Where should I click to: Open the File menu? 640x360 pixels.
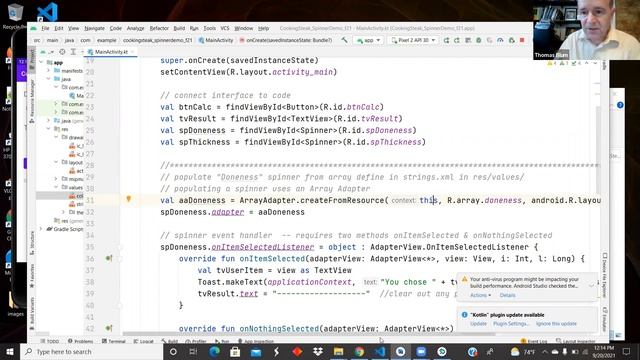(x=45, y=28)
